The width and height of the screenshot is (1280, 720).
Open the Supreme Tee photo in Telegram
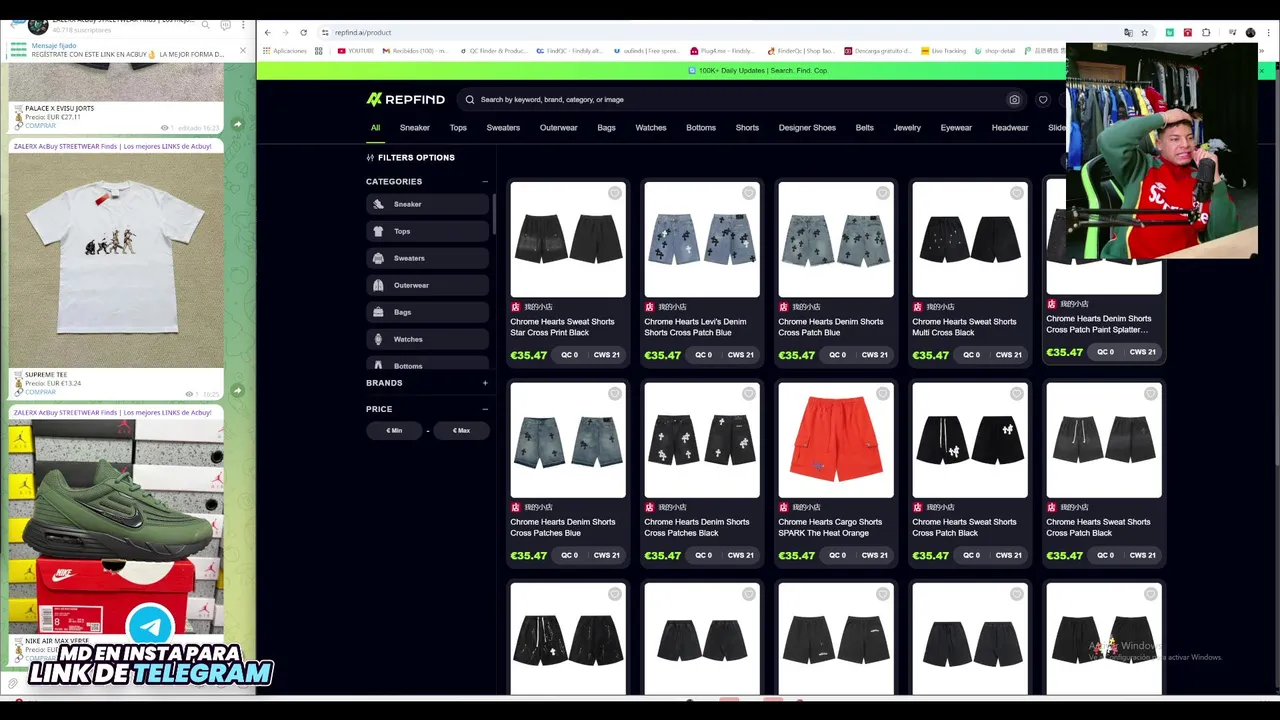point(116,259)
